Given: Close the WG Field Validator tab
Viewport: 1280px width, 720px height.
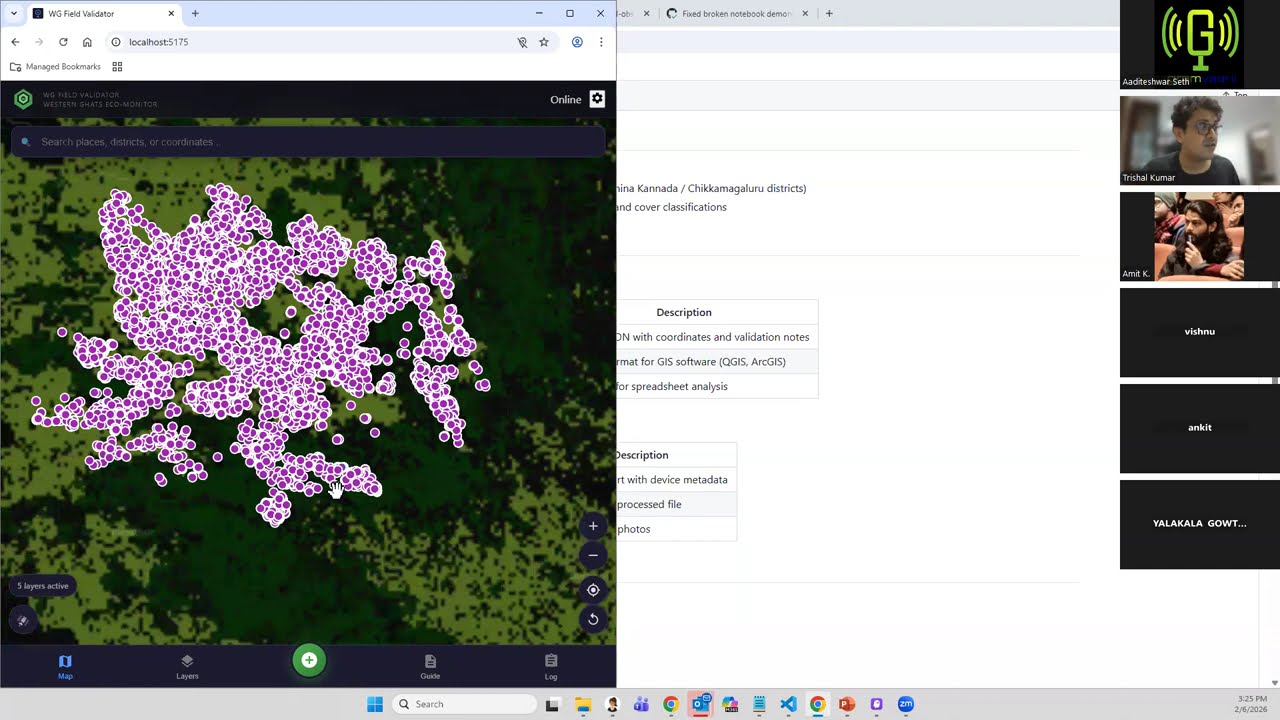Looking at the screenshot, I should [x=171, y=14].
